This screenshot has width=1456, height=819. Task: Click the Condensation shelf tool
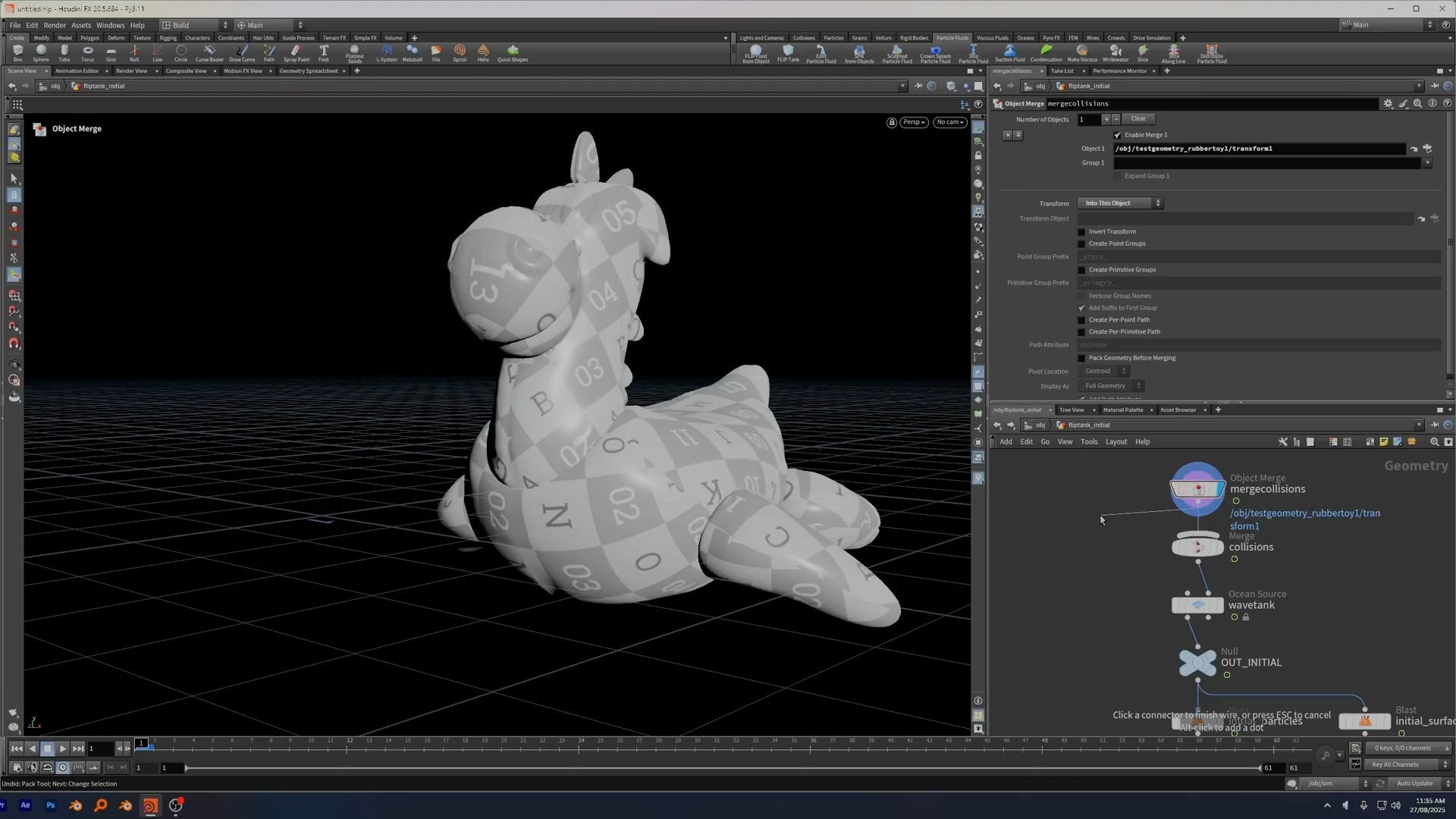tap(1046, 53)
